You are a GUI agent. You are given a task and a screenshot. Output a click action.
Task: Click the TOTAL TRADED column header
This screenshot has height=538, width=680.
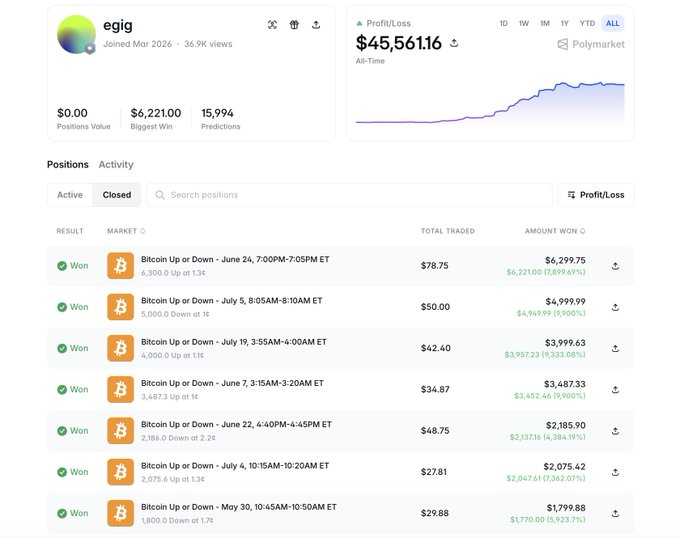pyautogui.click(x=448, y=231)
